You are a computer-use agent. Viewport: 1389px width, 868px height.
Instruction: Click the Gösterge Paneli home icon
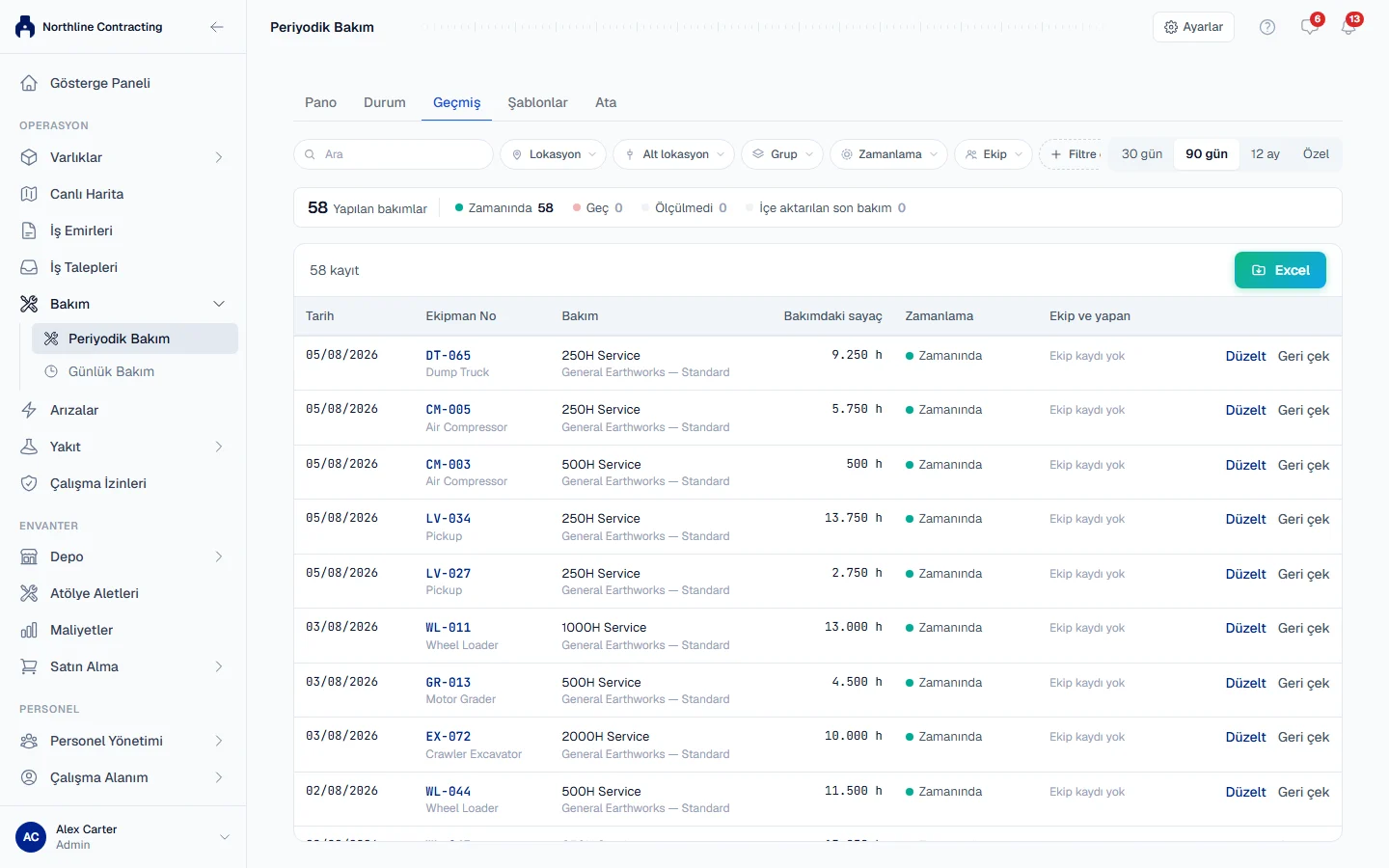tap(29, 83)
